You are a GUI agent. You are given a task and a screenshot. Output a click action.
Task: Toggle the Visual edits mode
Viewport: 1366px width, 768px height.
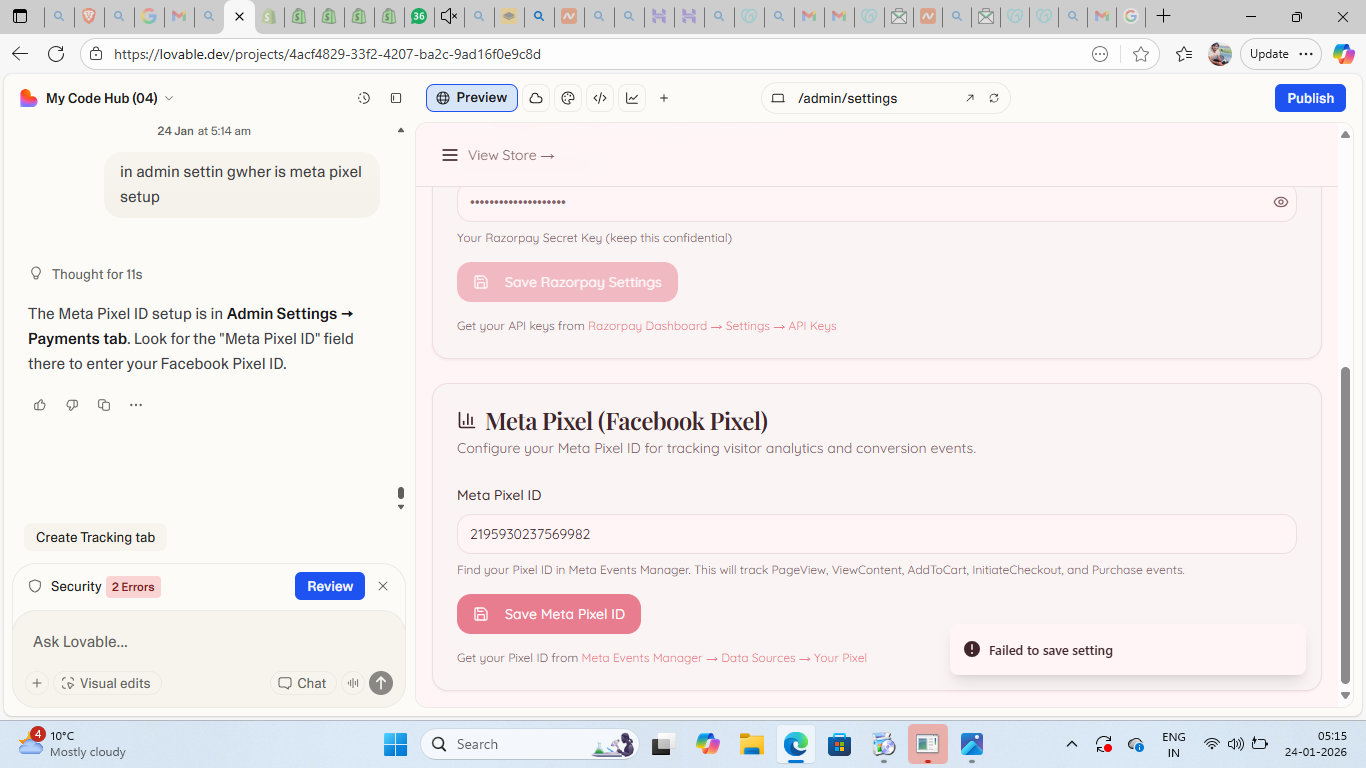click(106, 683)
